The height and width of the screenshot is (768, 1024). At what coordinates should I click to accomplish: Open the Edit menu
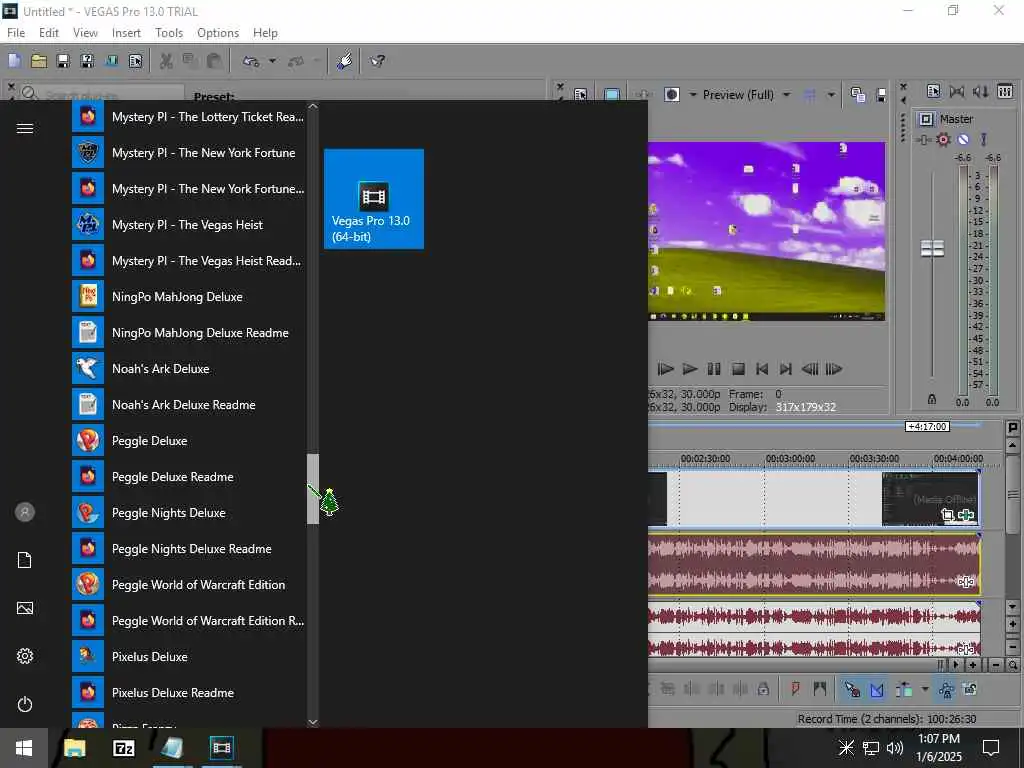(48, 33)
